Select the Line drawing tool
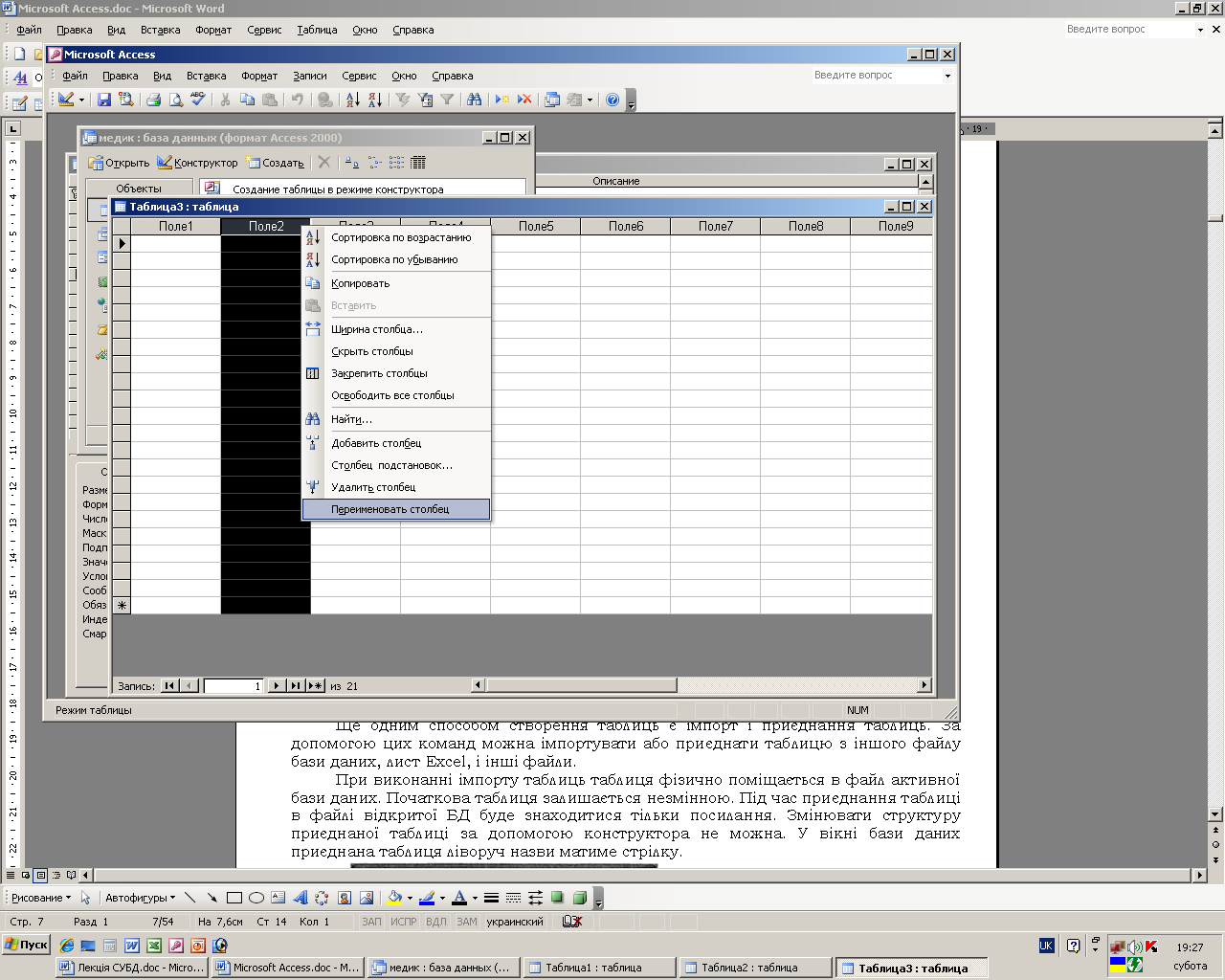This screenshot has width=1225, height=980. tap(189, 898)
